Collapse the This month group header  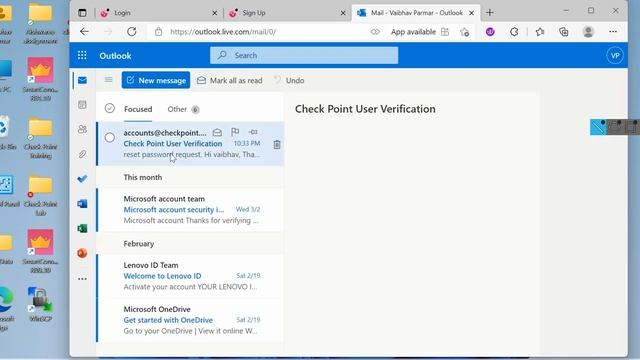[142, 177]
